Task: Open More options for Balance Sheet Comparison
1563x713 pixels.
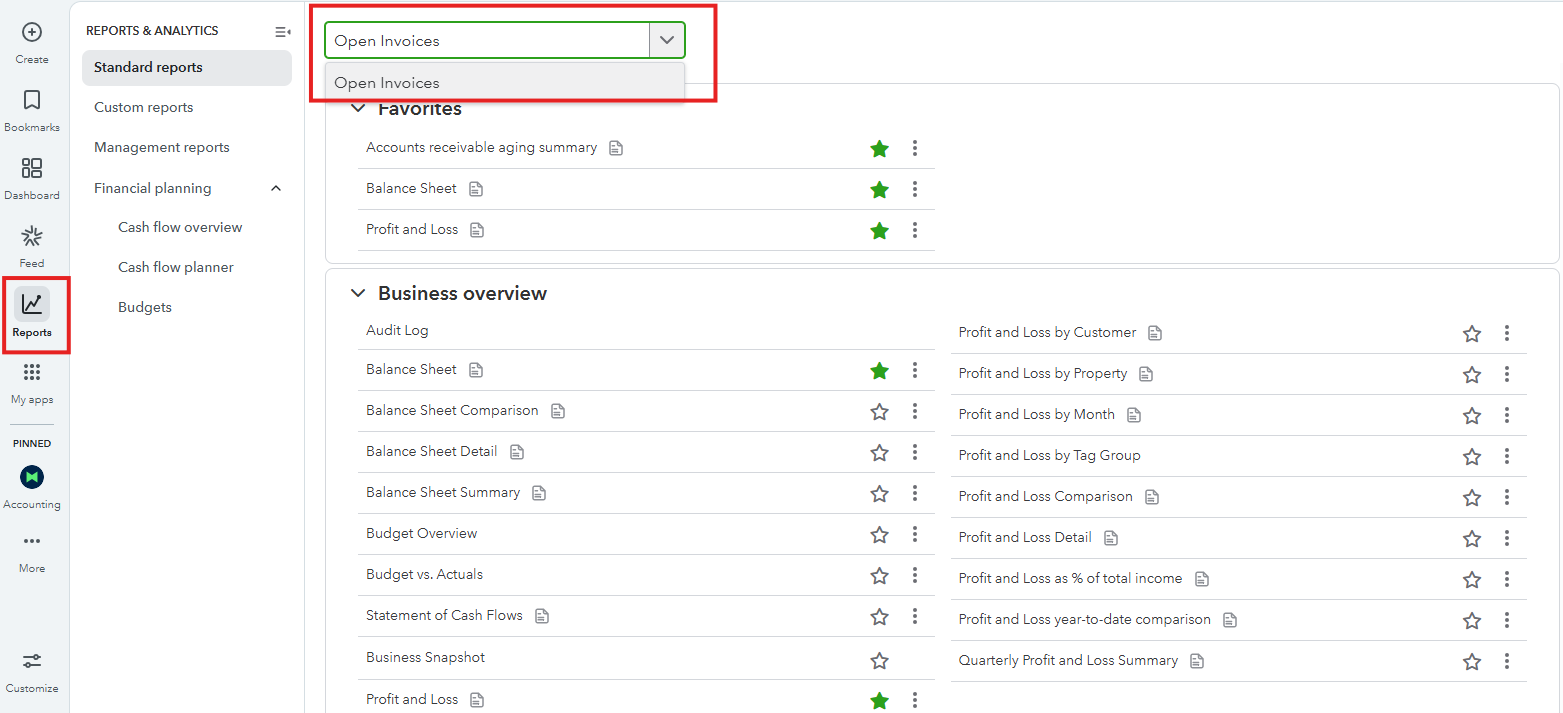Action: pos(915,411)
